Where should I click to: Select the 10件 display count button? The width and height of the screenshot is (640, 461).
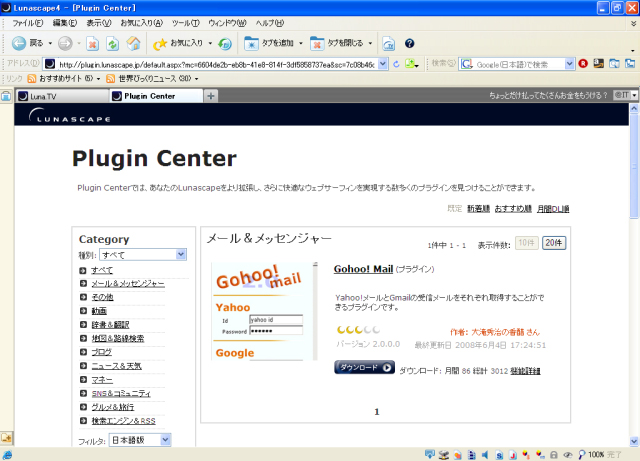tap(527, 243)
